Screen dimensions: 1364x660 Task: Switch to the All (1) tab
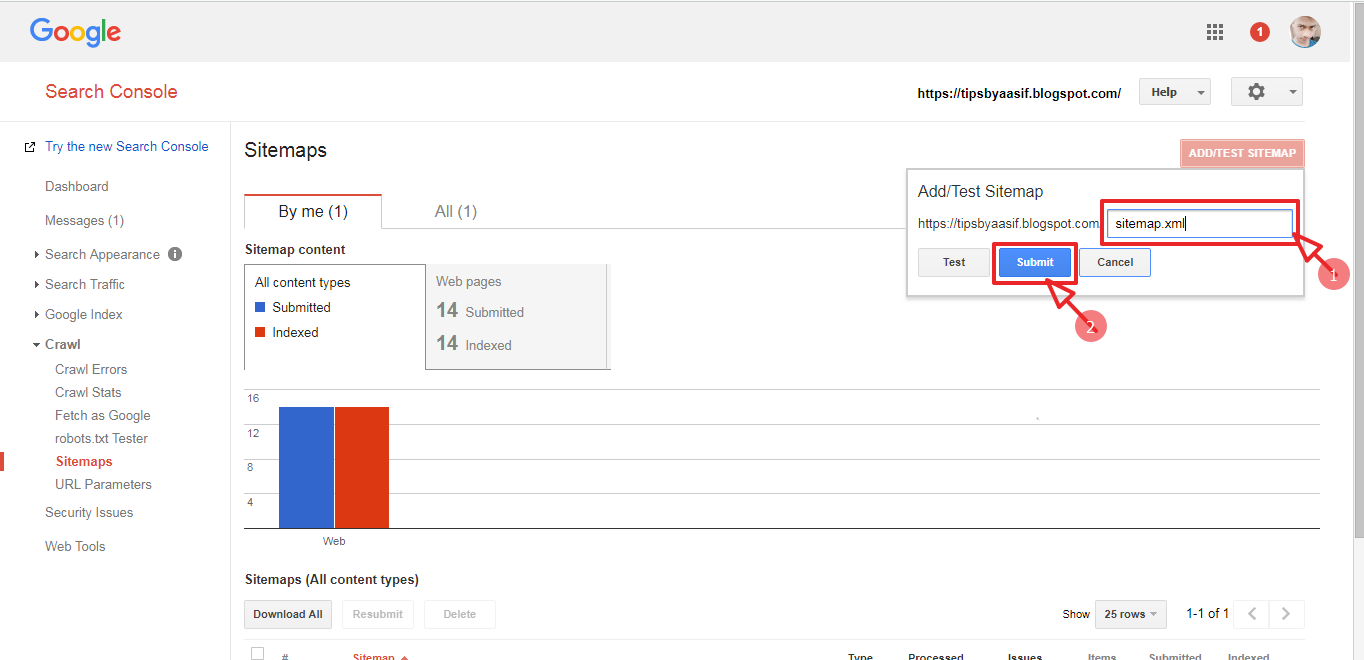[456, 211]
